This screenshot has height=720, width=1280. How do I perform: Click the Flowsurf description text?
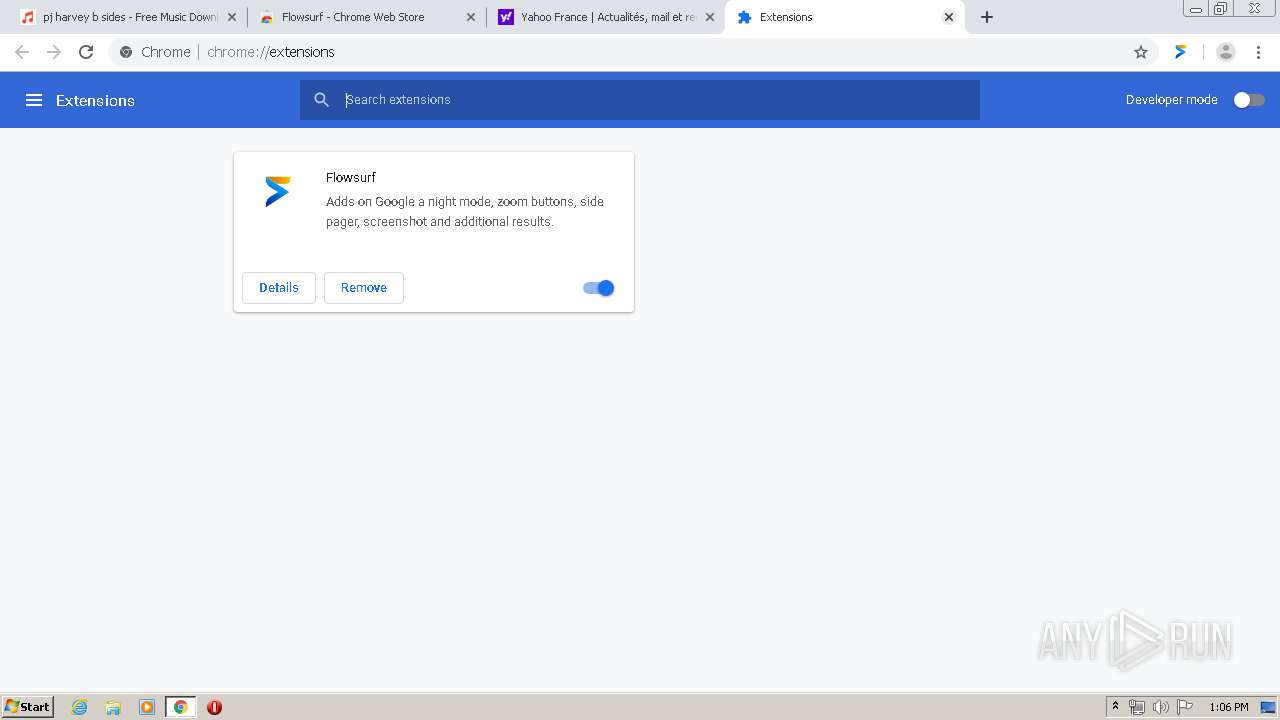pyautogui.click(x=465, y=211)
